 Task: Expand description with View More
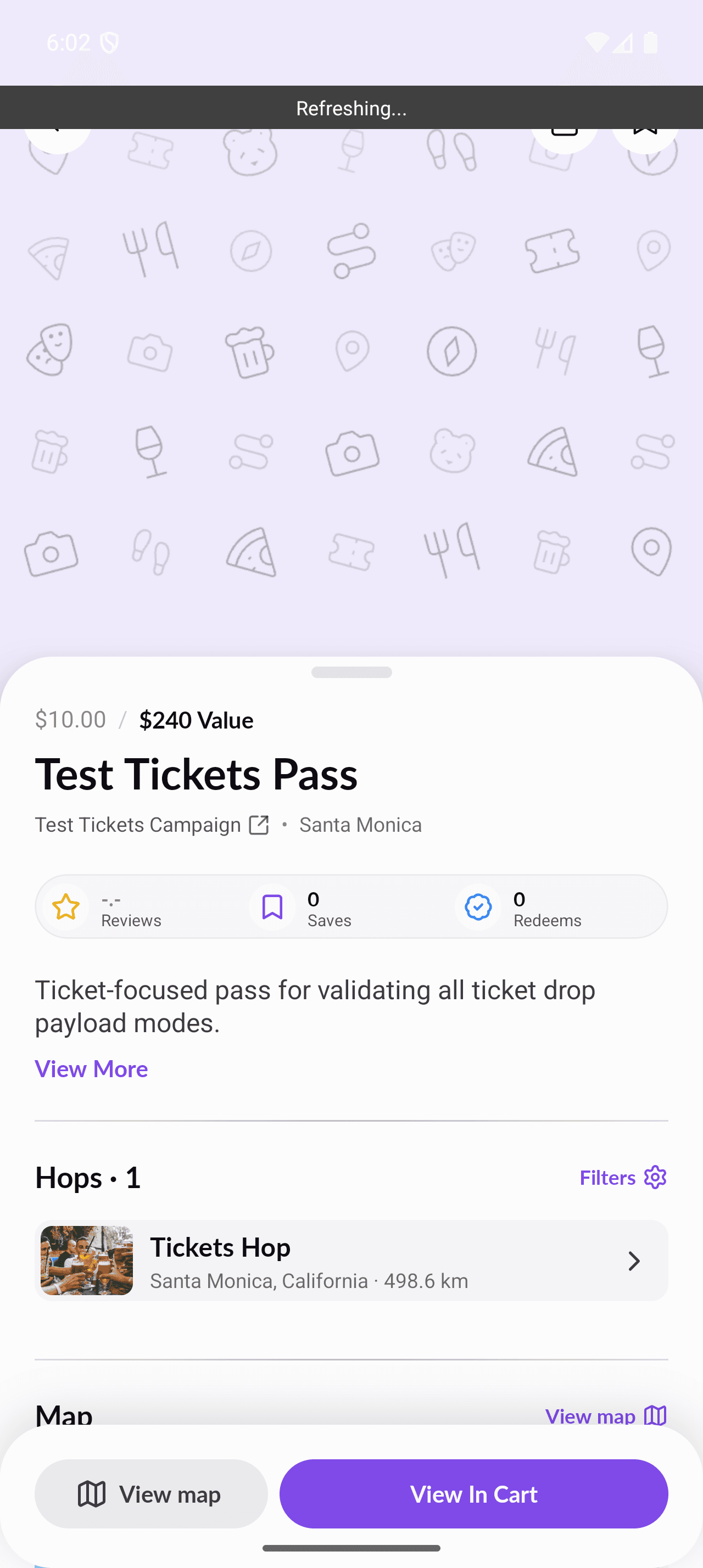coord(91,1068)
